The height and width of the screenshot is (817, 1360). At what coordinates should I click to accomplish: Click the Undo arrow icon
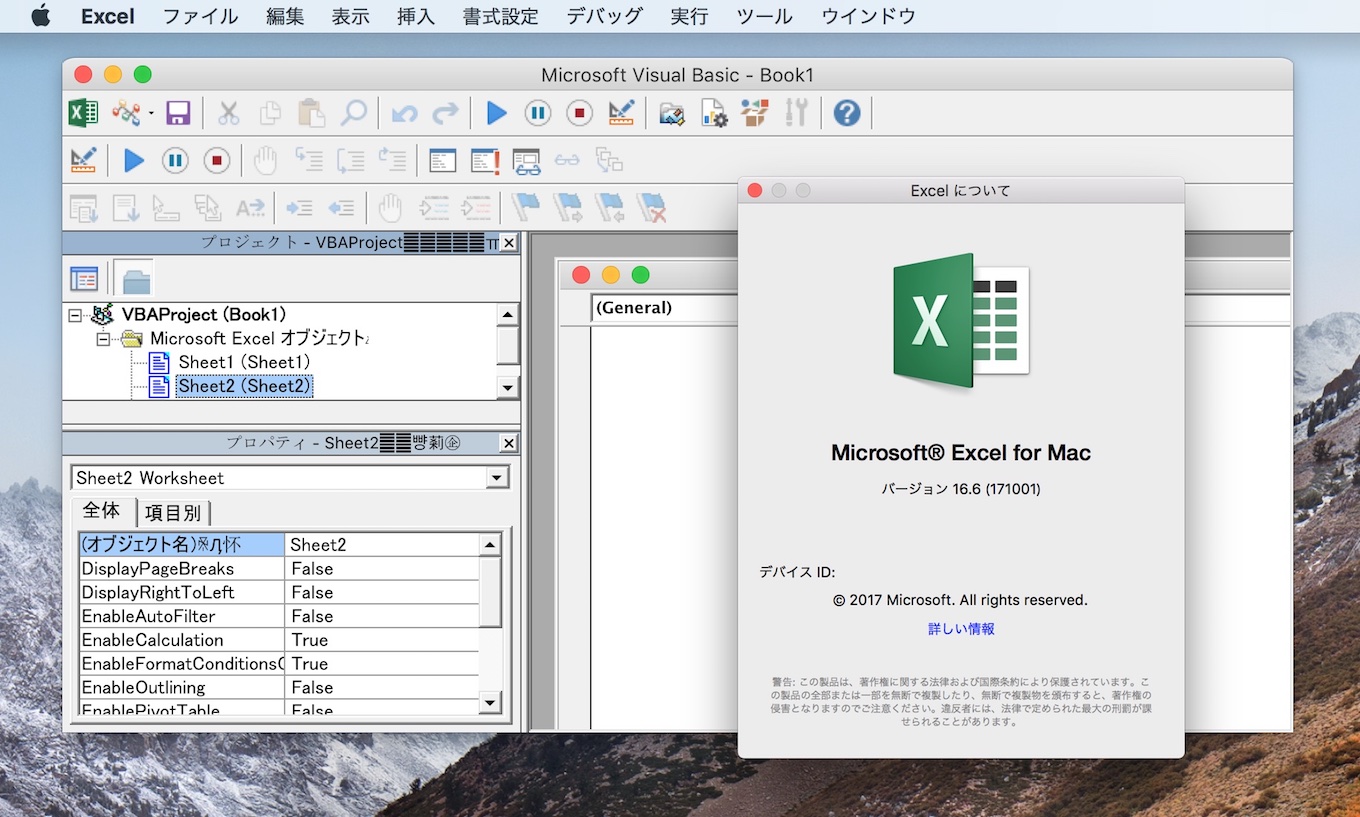(404, 113)
